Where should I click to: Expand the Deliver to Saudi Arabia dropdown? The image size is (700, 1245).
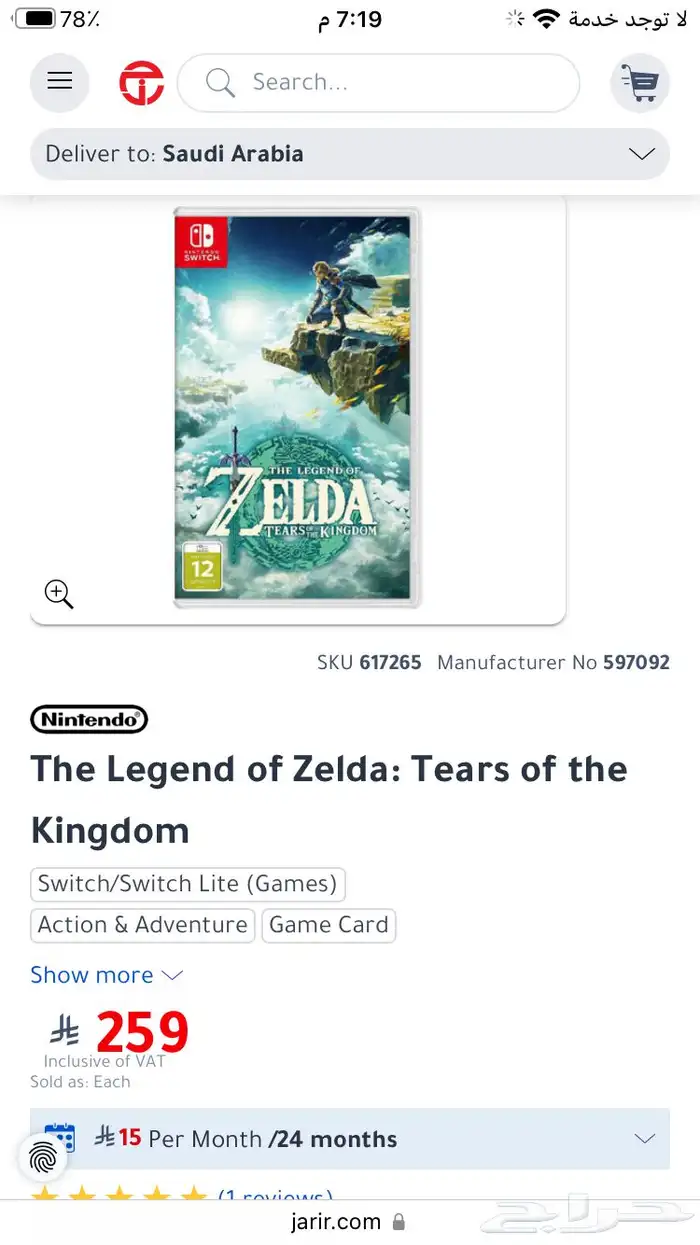pyautogui.click(x=640, y=154)
